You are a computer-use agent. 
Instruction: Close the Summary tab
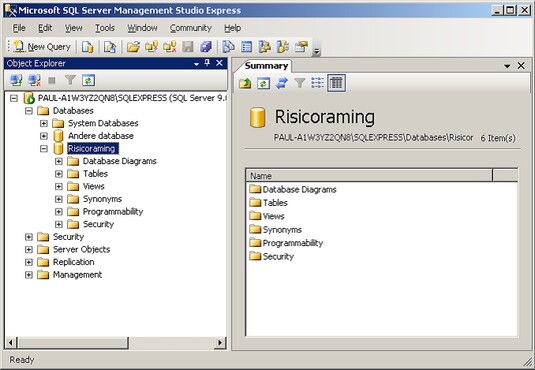pyautogui.click(x=521, y=66)
